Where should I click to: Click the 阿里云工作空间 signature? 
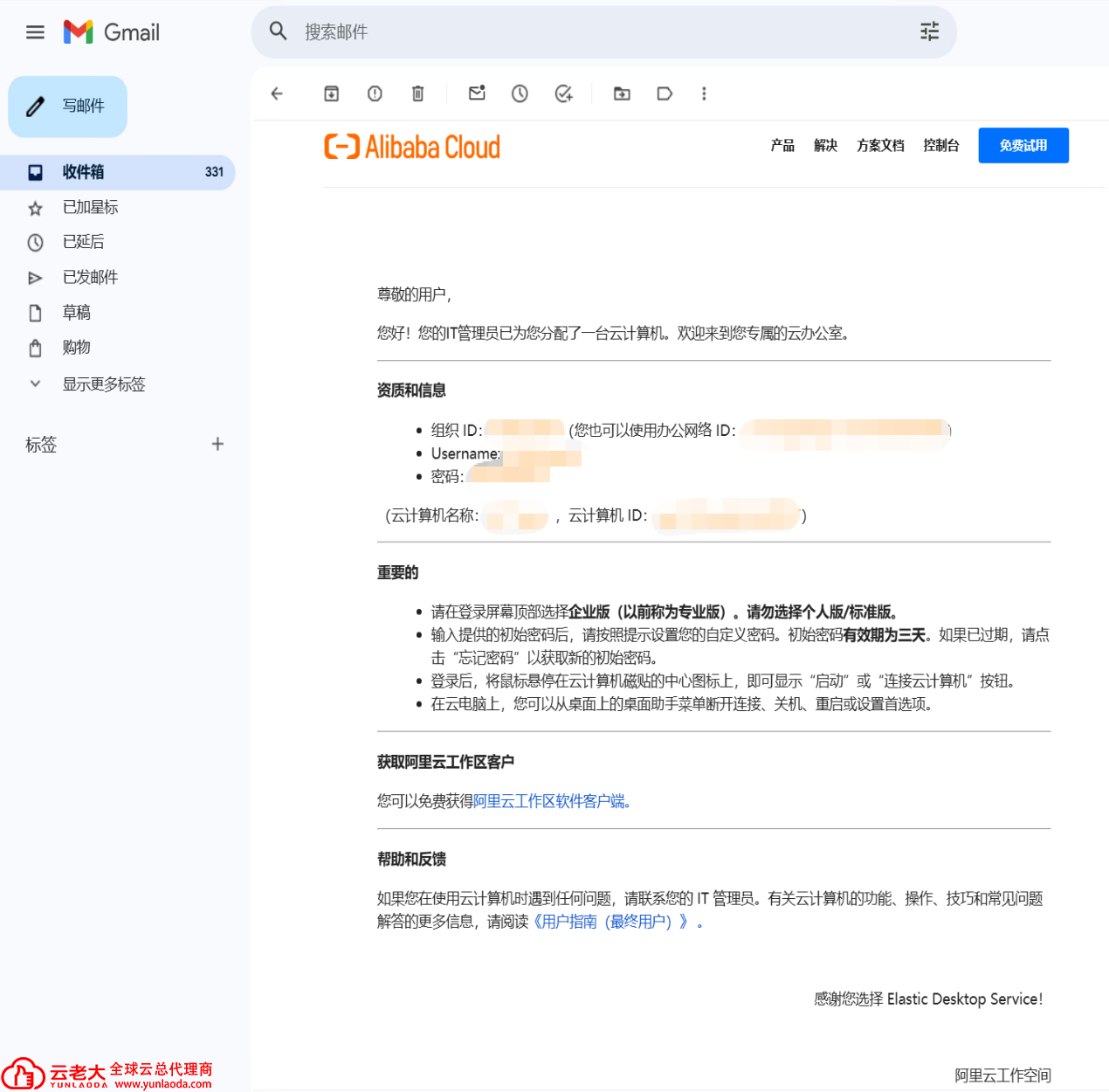point(1002,1075)
